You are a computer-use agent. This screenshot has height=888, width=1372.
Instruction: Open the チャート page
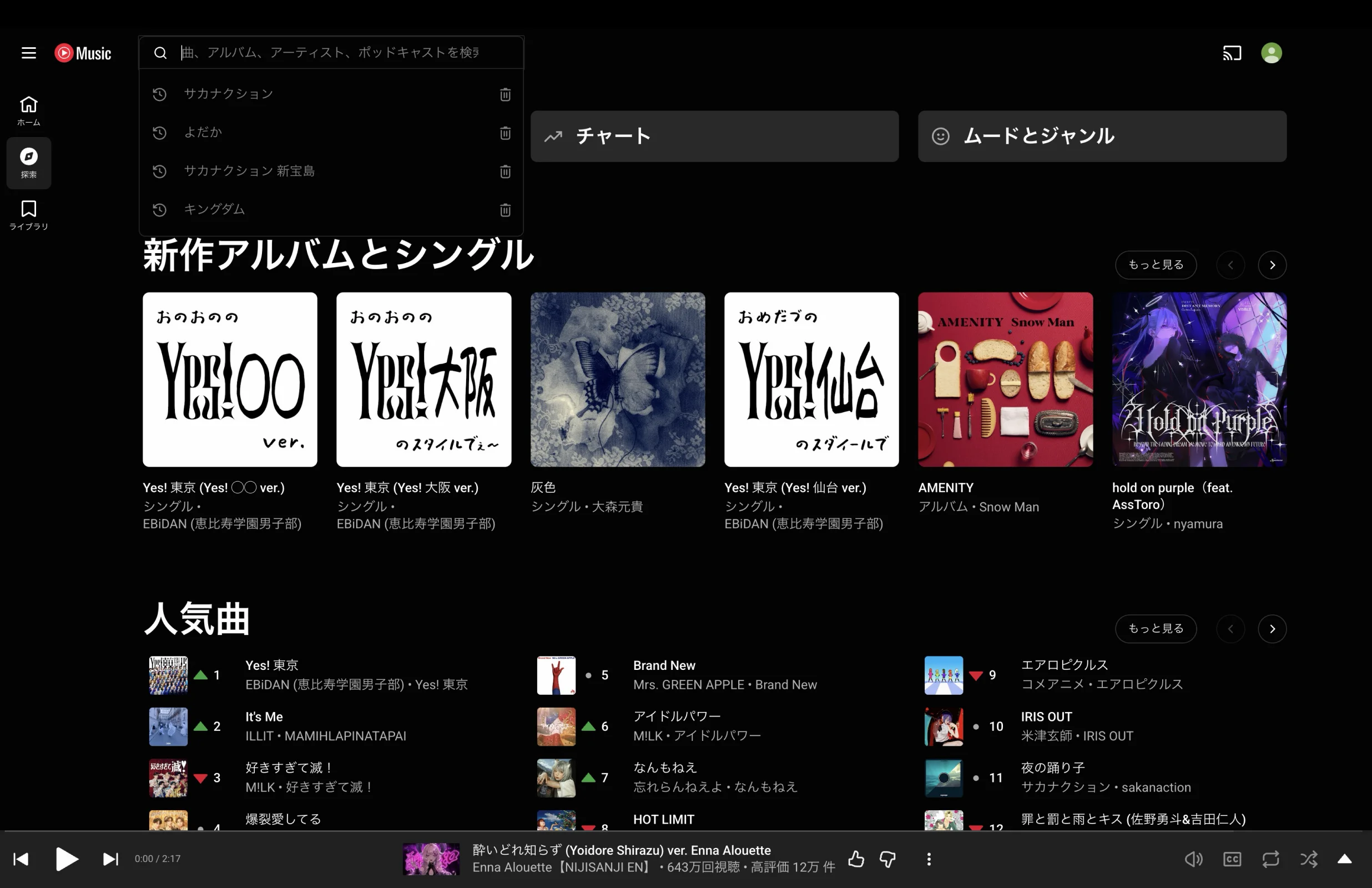714,136
